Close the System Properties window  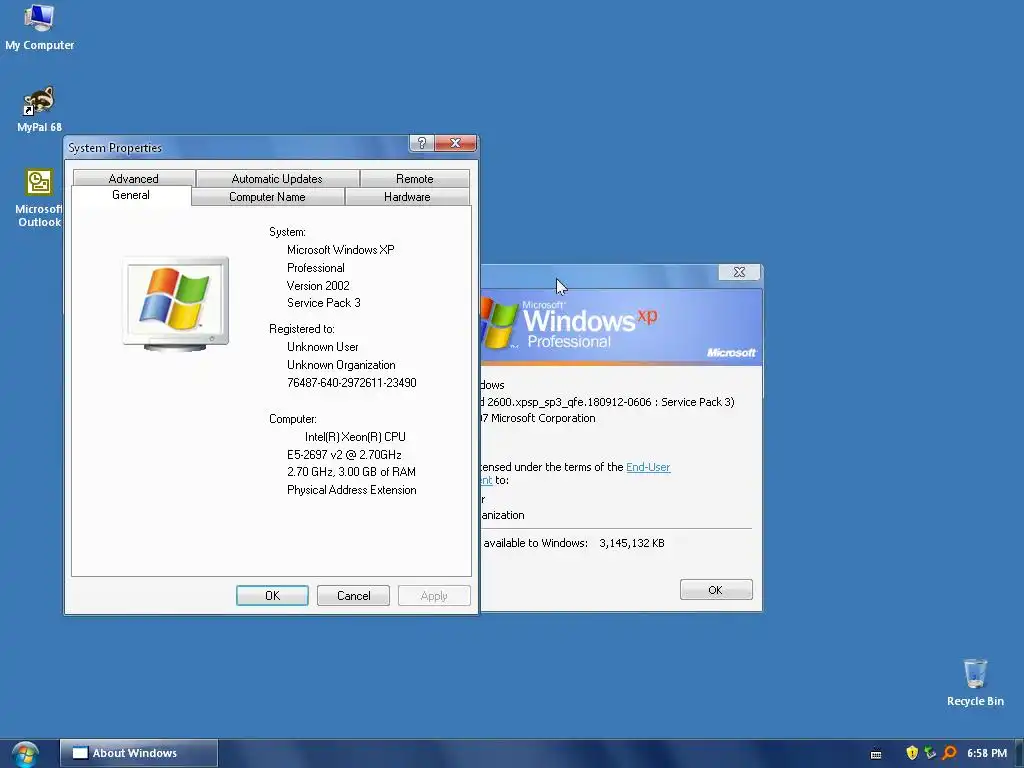[x=455, y=143]
